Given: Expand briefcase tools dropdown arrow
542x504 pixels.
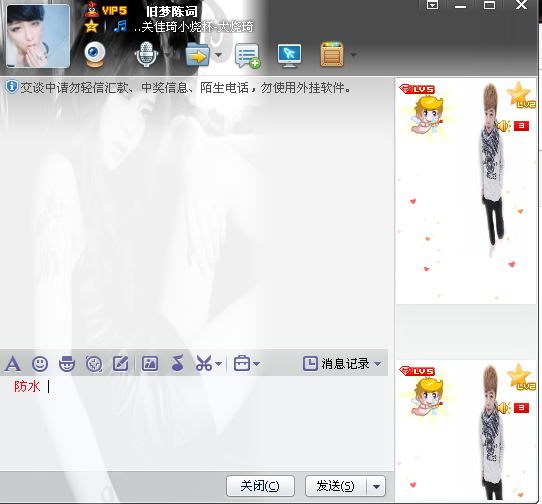Looking at the screenshot, I should [256, 364].
